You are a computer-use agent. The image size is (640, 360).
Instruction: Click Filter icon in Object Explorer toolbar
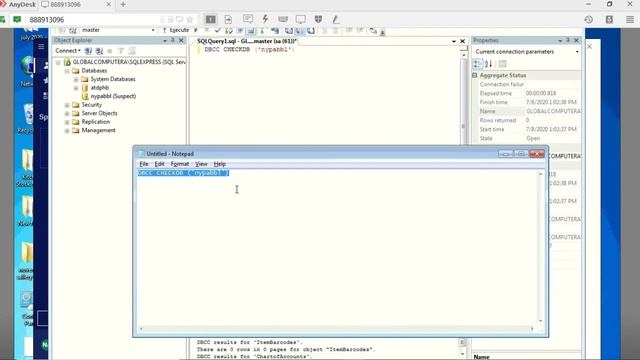coord(121,51)
